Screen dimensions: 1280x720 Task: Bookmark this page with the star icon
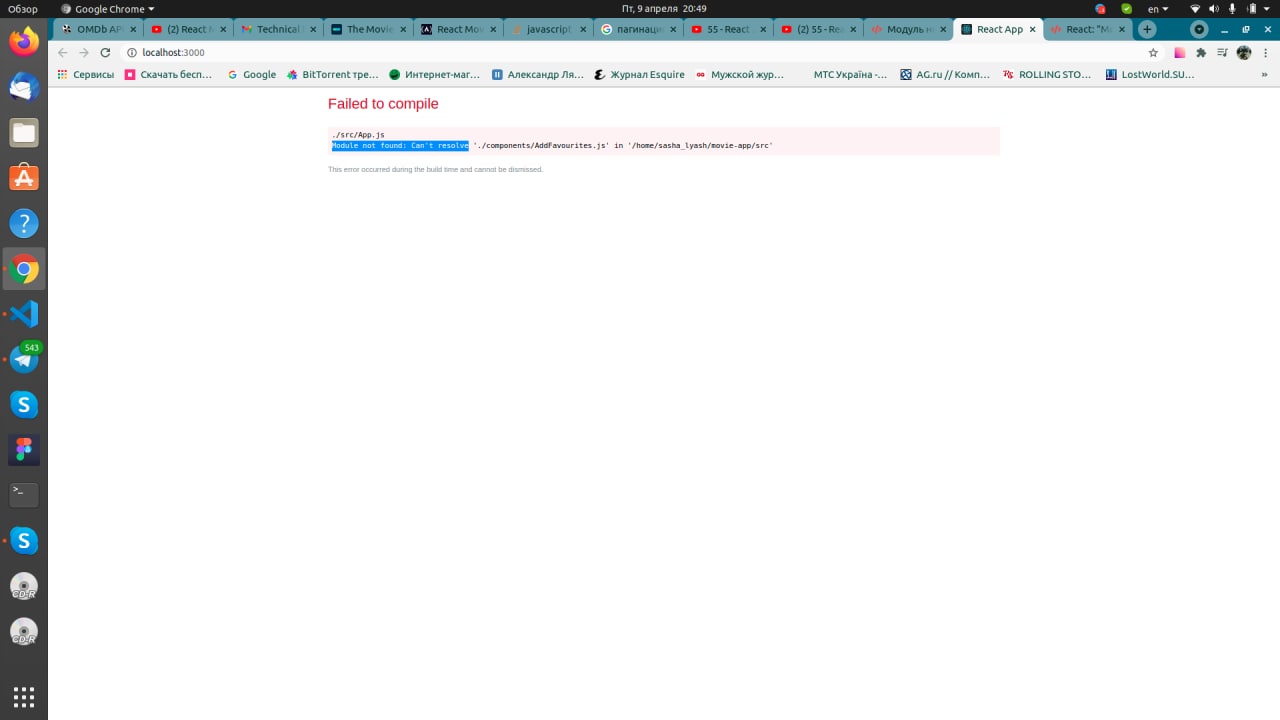click(x=1153, y=52)
